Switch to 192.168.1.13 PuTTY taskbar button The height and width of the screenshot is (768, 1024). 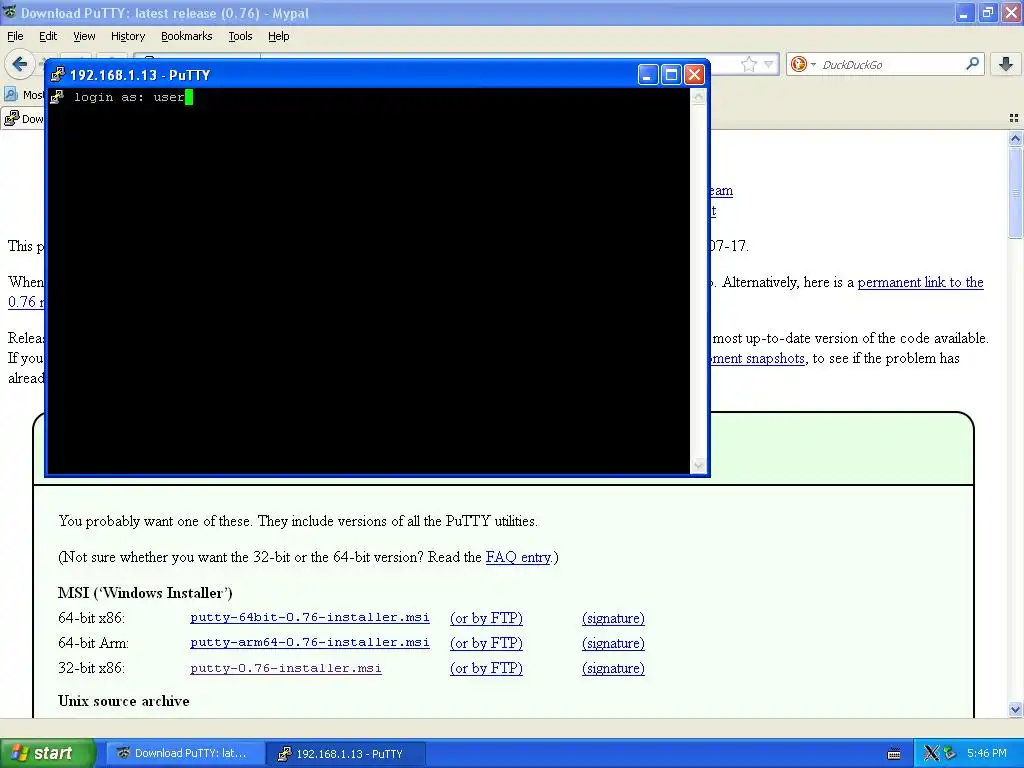pos(346,754)
